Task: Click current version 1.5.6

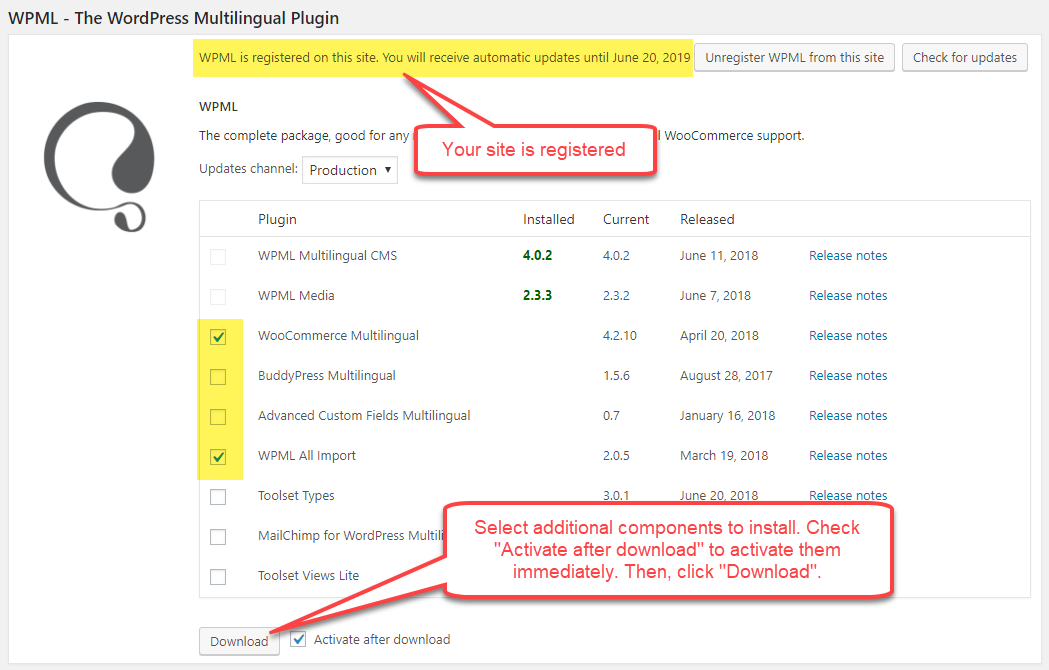Action: tap(616, 376)
